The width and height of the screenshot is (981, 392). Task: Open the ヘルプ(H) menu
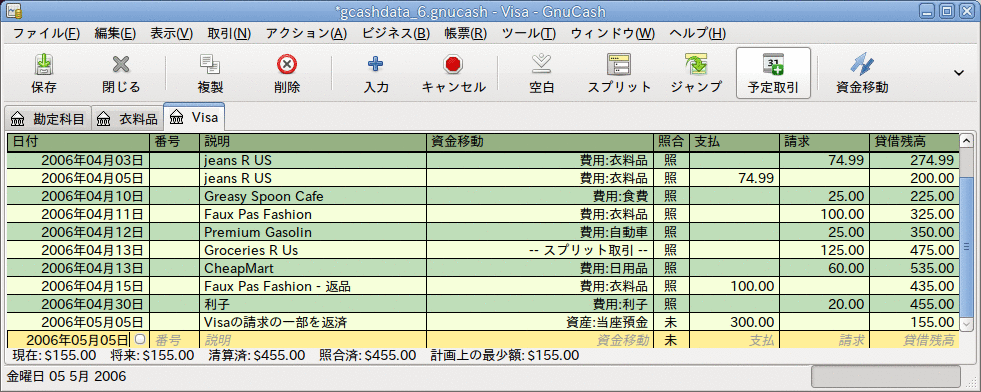(698, 33)
